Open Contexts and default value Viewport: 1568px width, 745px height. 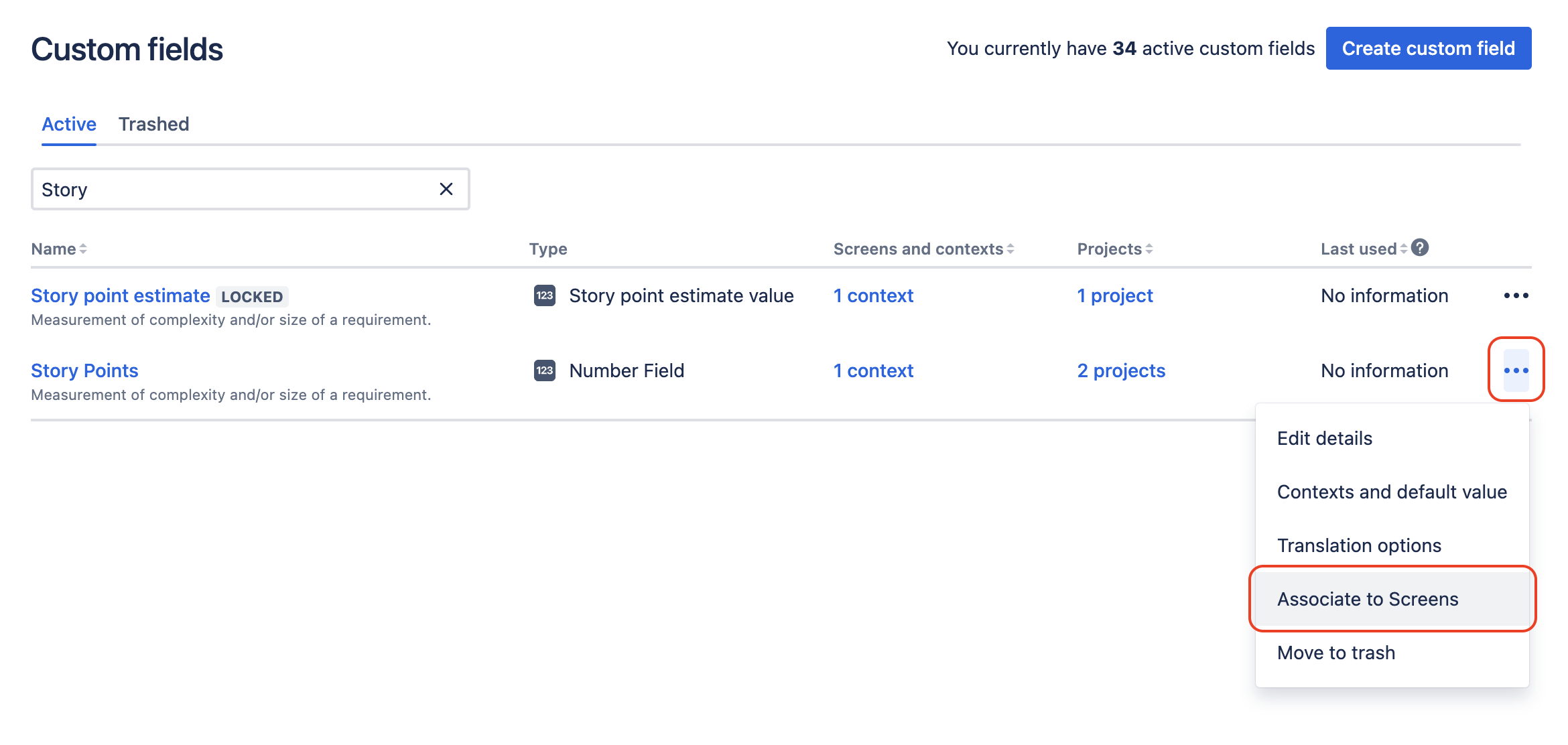pos(1392,492)
